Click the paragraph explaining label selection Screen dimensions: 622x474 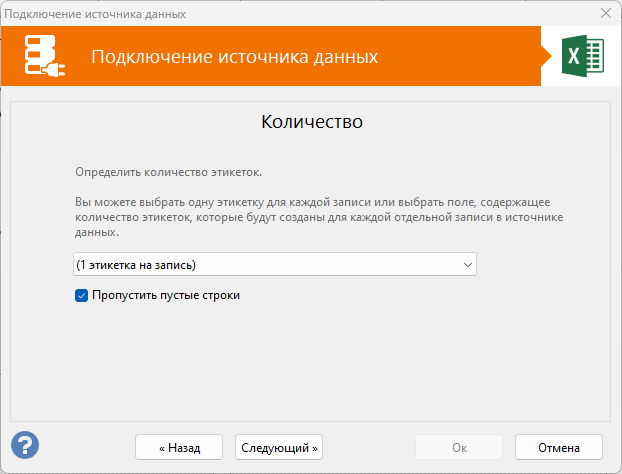tap(321, 217)
